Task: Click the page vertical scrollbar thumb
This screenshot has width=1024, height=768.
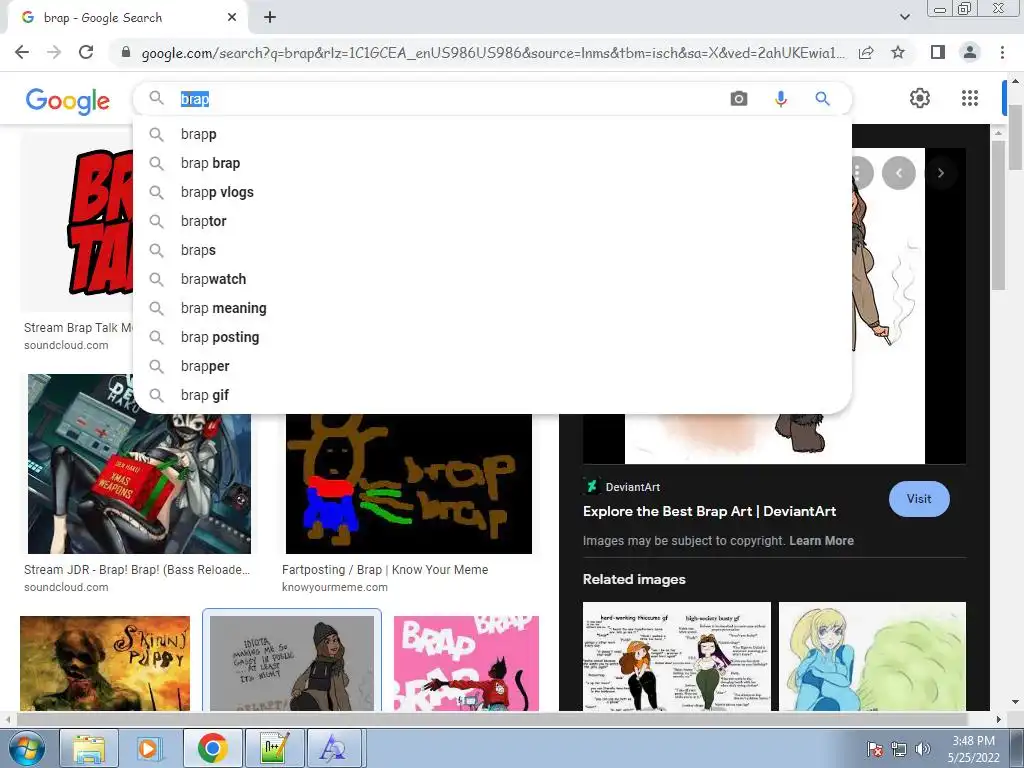Action: click(1016, 137)
